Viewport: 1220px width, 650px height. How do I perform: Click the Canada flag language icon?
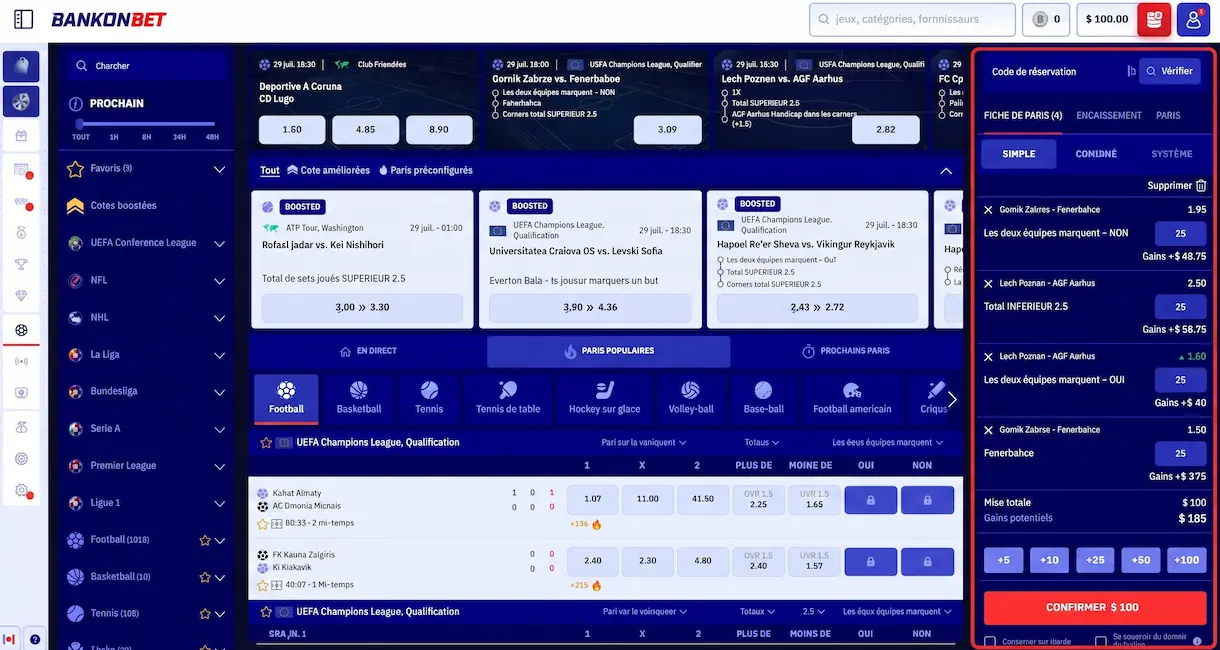tap(10, 639)
